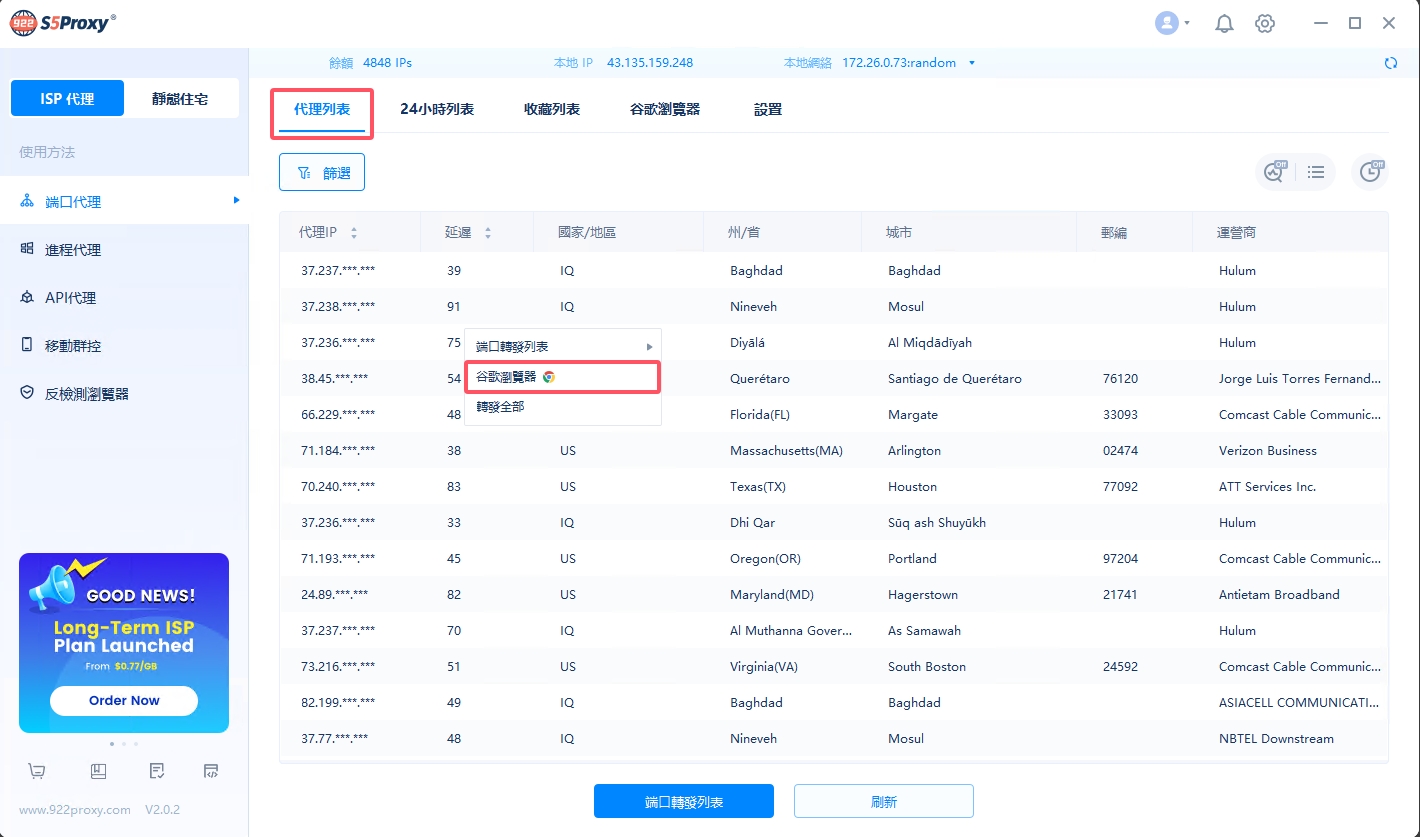
Task: Click the 篩選 filter button
Action: tap(322, 173)
